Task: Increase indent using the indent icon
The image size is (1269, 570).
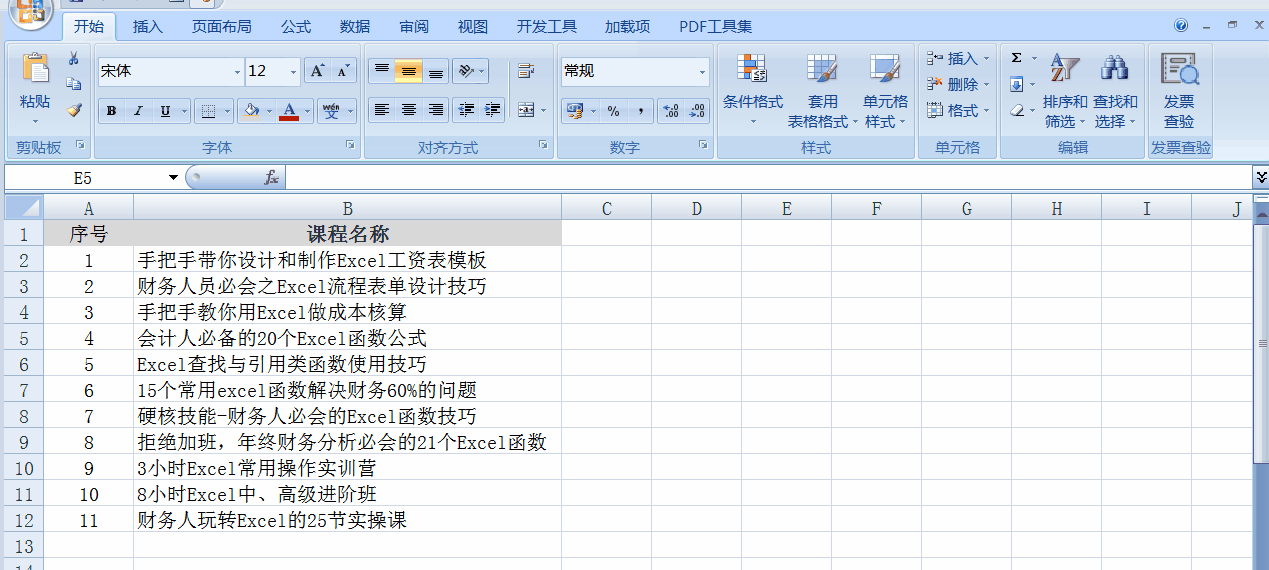Action: pyautogui.click(x=492, y=110)
